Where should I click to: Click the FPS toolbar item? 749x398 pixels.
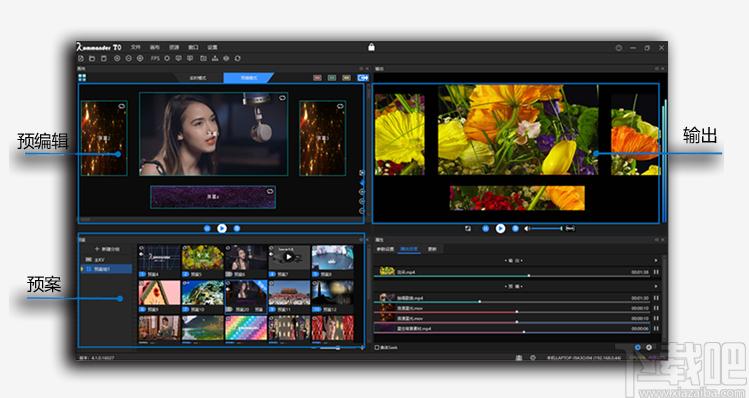click(155, 58)
